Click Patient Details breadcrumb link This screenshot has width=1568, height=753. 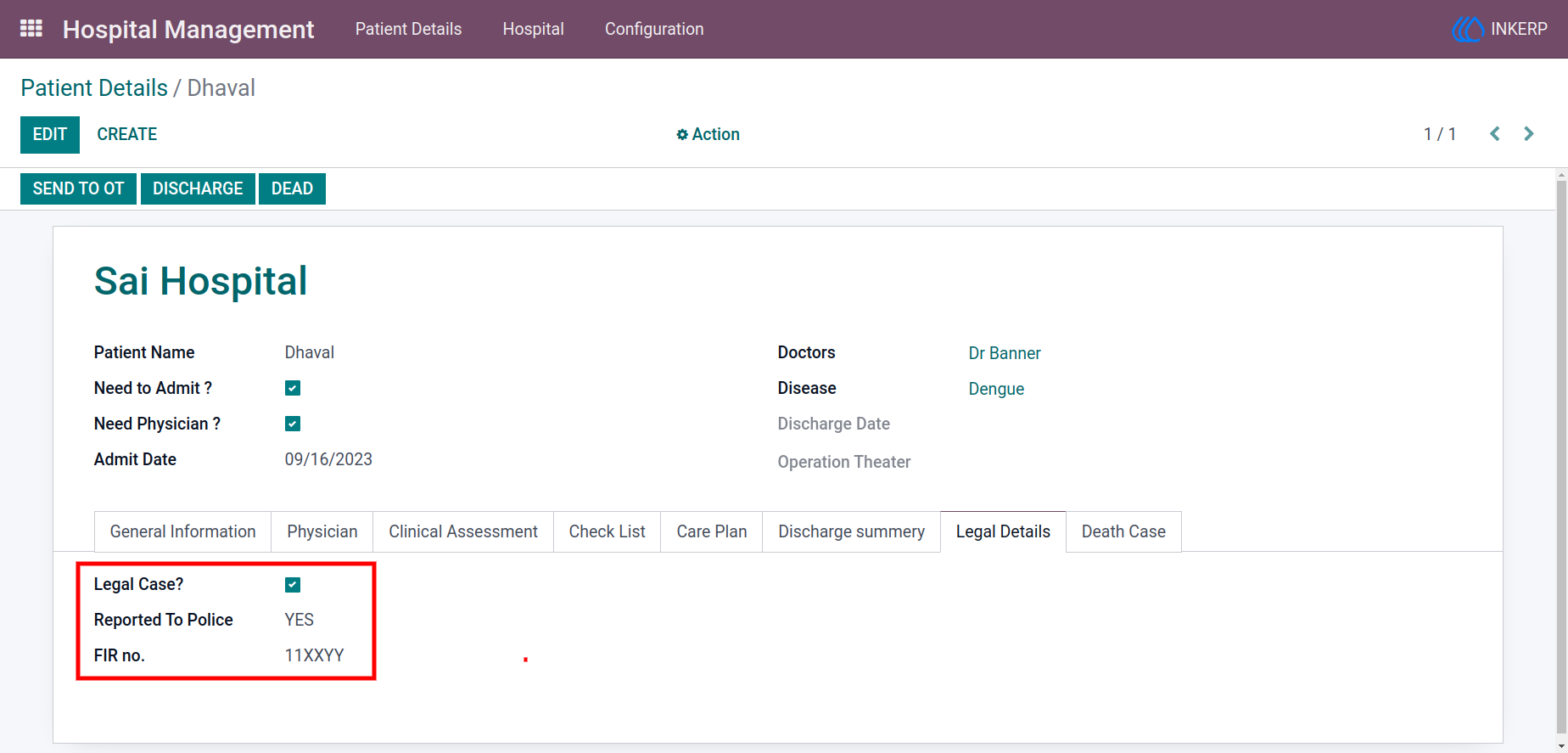click(x=94, y=88)
